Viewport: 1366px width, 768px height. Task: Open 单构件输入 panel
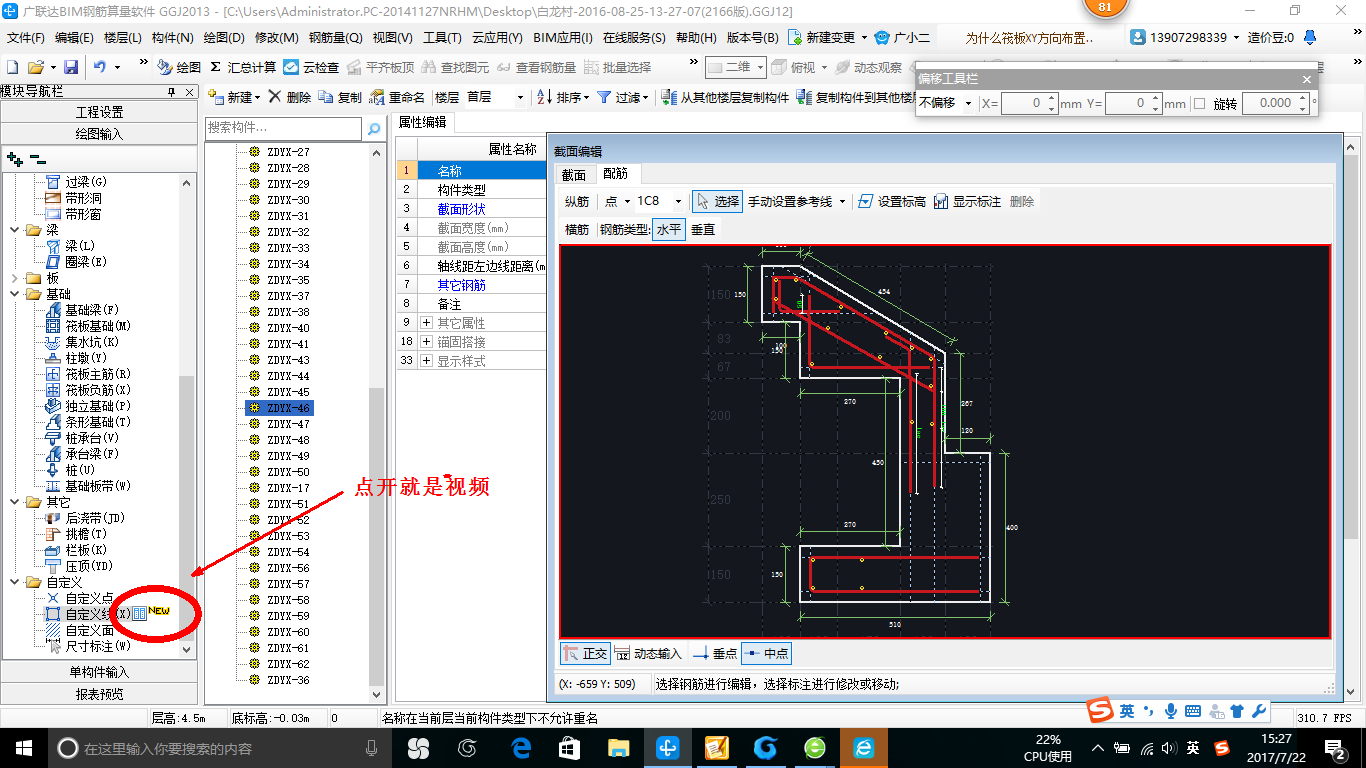pos(99,672)
